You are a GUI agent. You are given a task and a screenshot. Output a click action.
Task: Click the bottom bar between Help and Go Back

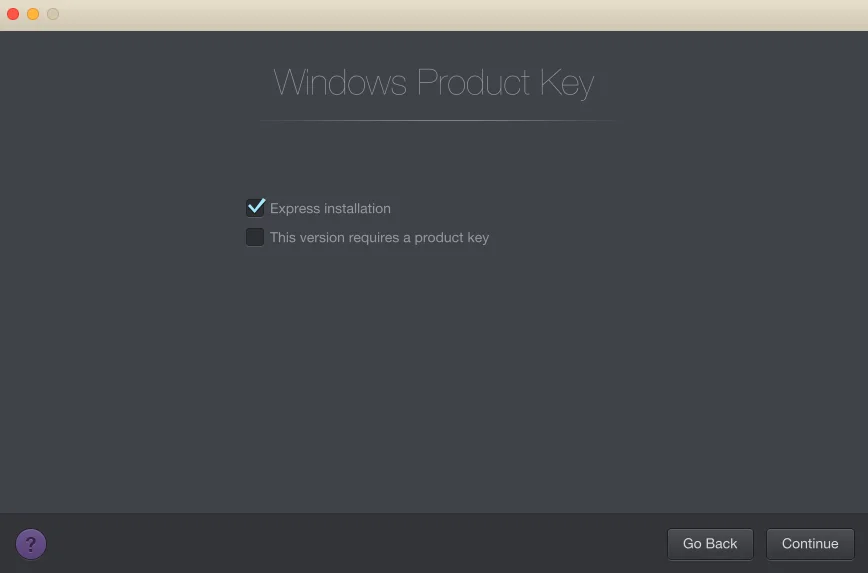350,544
